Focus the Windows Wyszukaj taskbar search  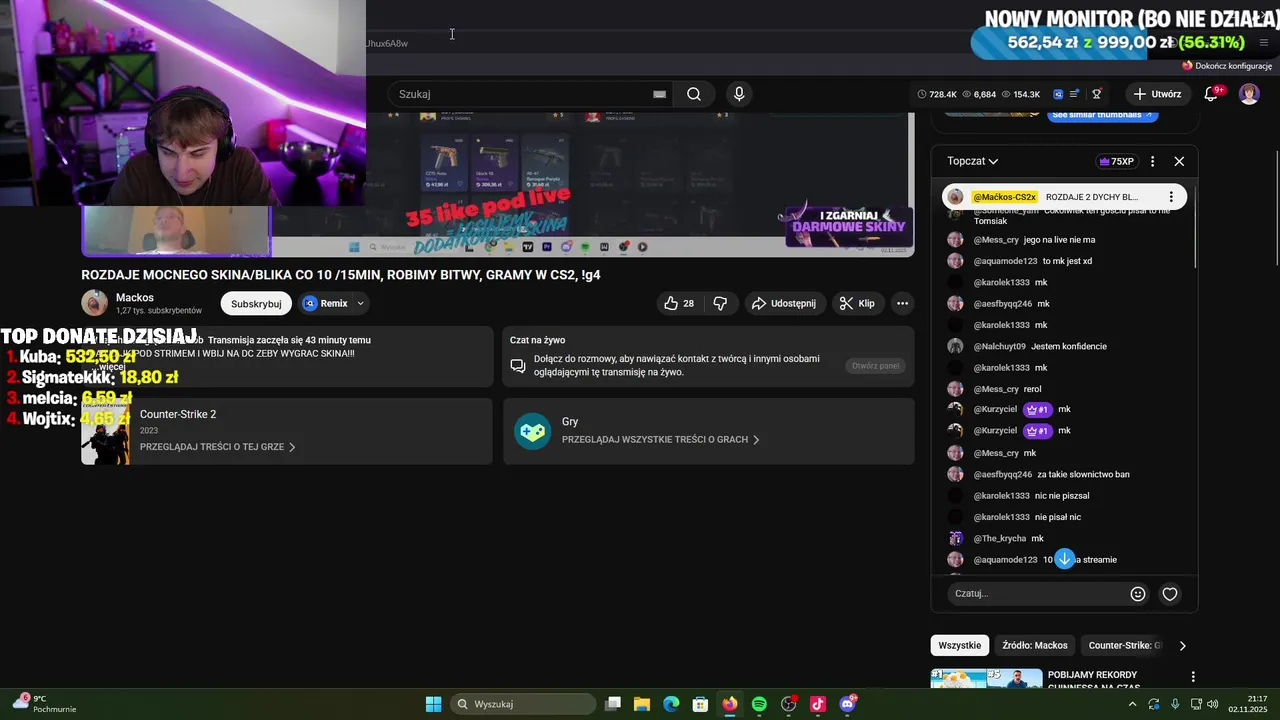(521, 704)
